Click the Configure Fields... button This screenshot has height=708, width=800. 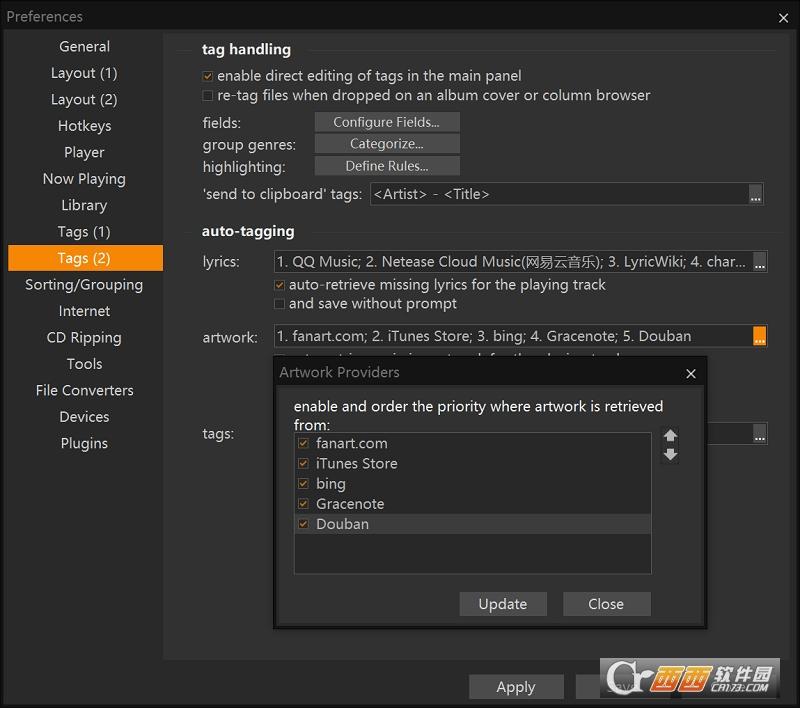point(387,122)
